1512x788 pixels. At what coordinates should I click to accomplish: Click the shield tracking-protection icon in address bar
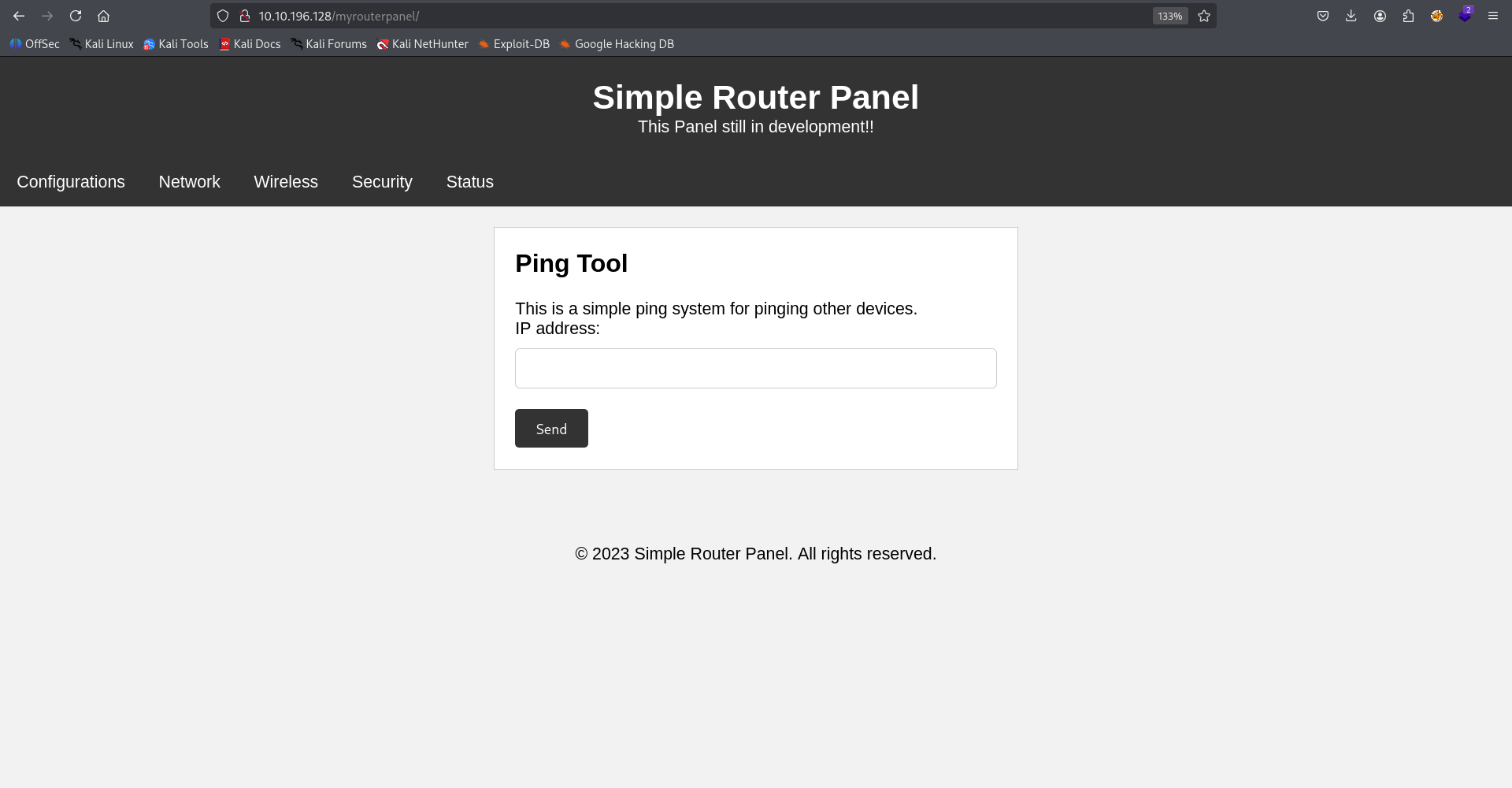point(223,16)
